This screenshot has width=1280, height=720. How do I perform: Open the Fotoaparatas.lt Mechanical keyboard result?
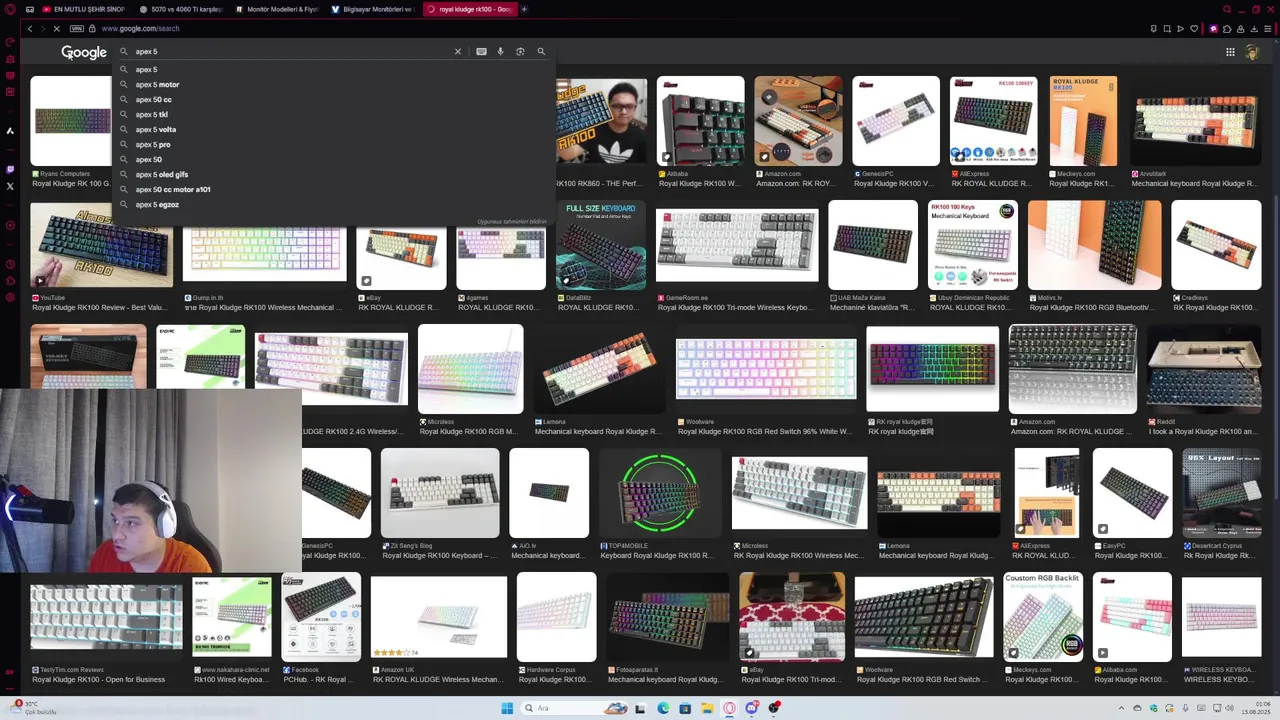(x=668, y=617)
